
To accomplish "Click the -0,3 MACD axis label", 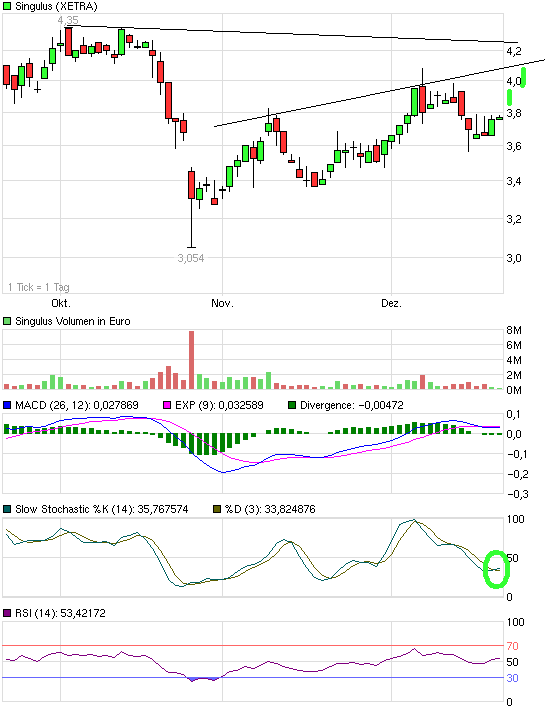I will tap(517, 494).
